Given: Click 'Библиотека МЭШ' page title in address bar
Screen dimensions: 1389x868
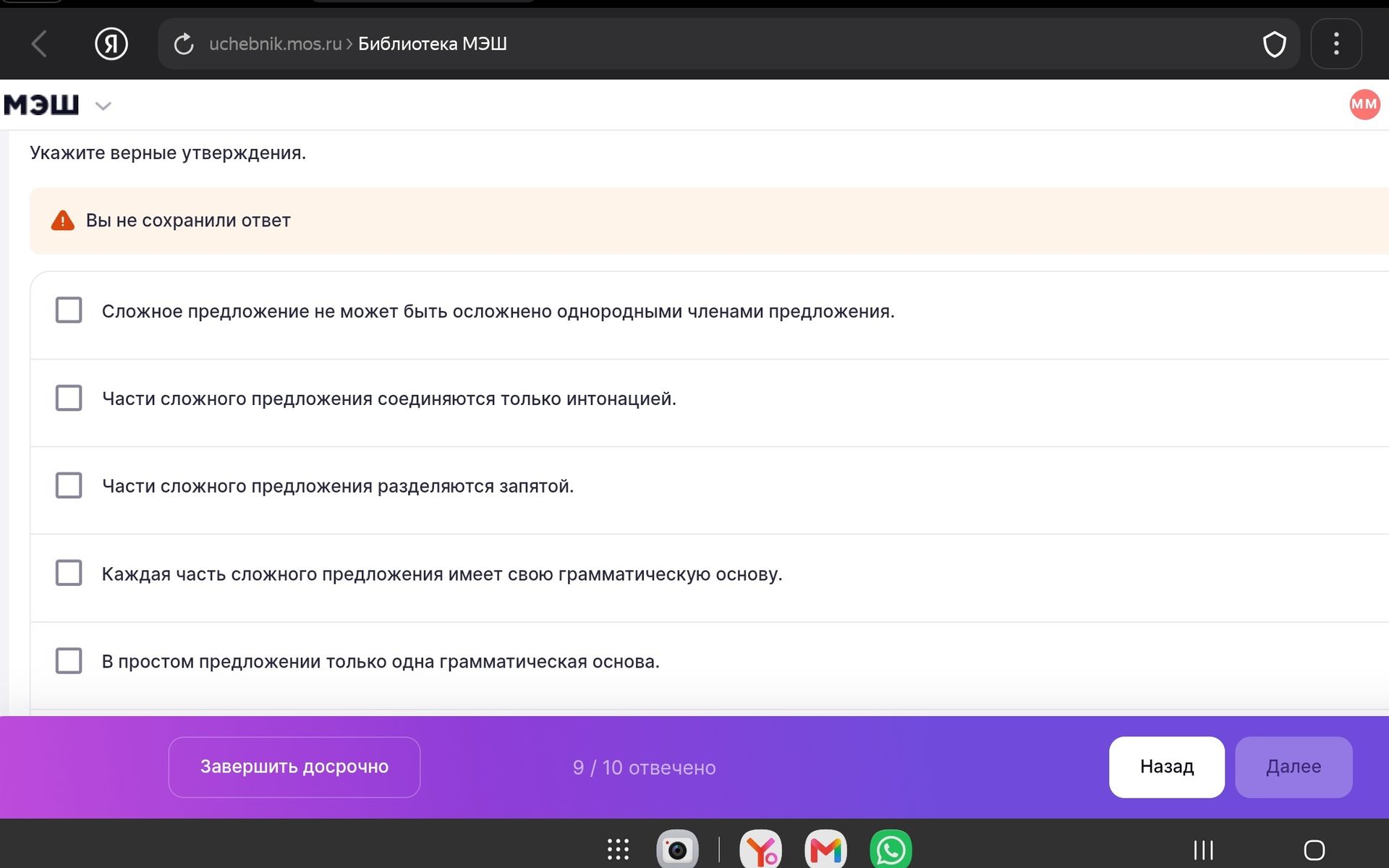Looking at the screenshot, I should click(x=433, y=44).
